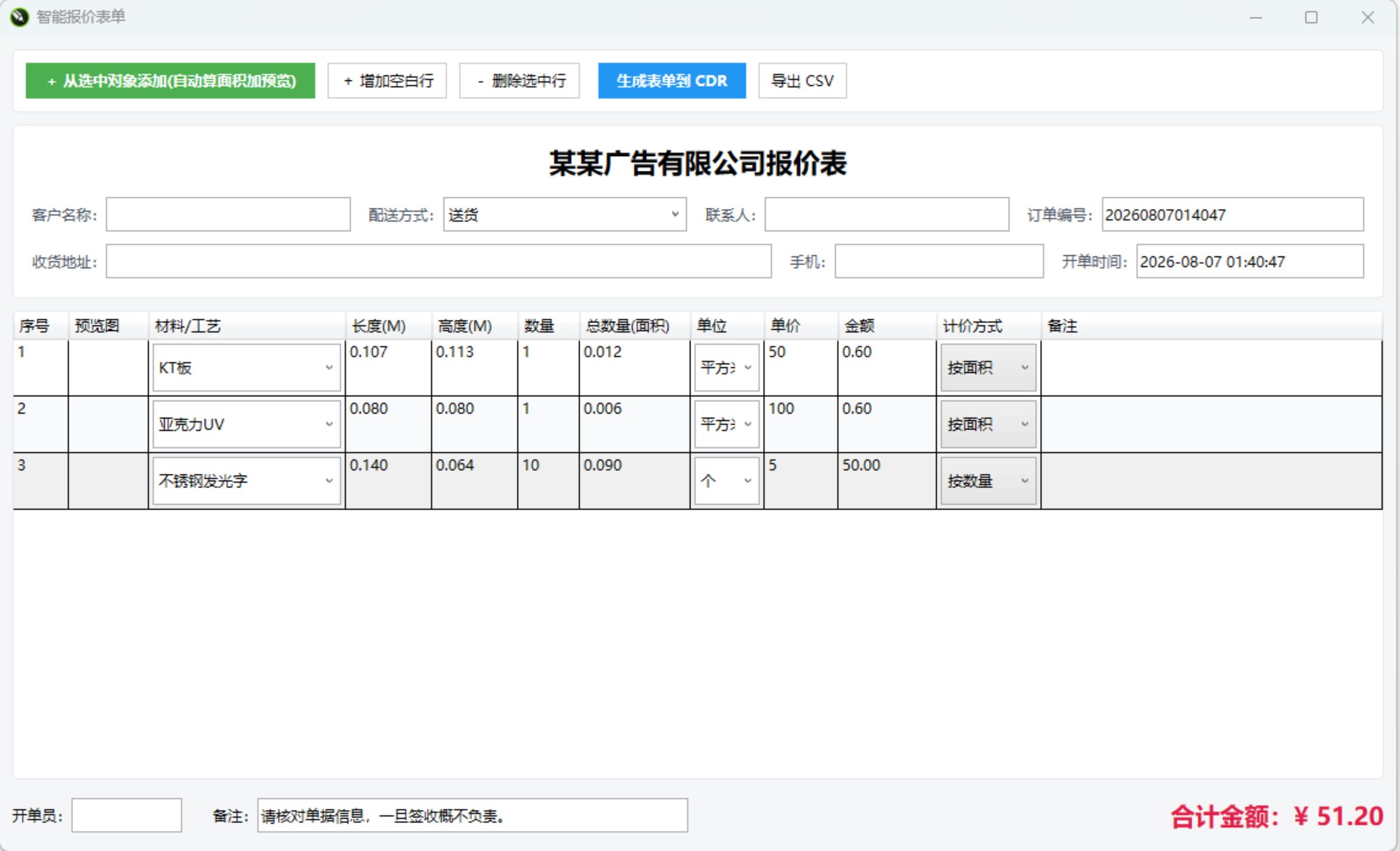Click the 备注 cell of the 不锈钢发光字 row
Image resolution: width=1400 pixels, height=851 pixels.
click(1212, 481)
